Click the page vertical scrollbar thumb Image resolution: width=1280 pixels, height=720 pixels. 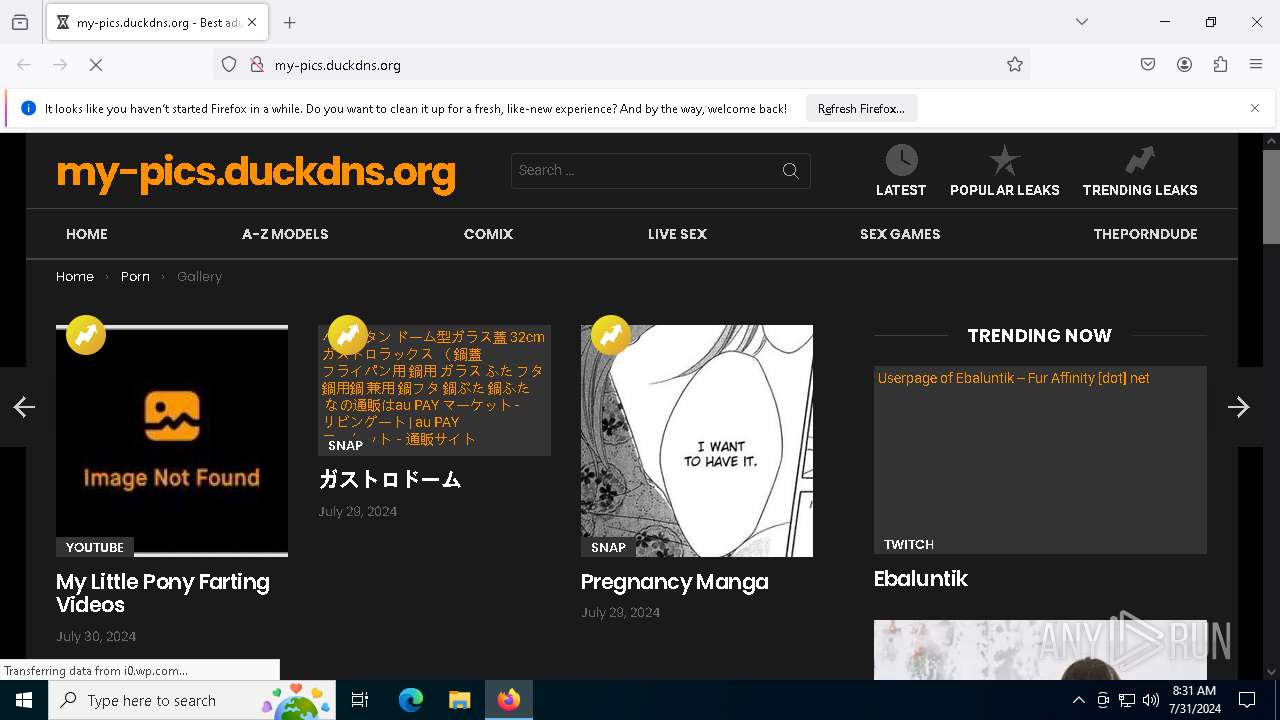1271,196
